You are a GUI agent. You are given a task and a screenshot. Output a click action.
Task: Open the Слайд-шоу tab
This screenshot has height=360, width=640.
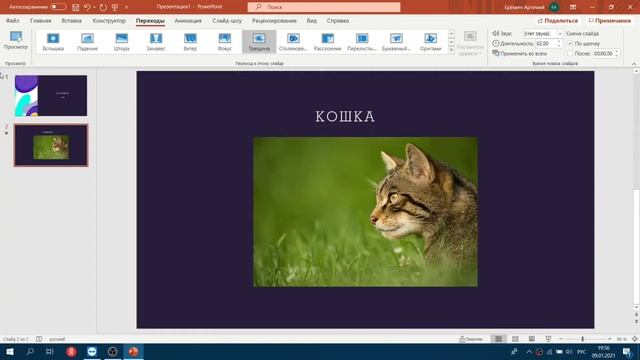(227, 20)
